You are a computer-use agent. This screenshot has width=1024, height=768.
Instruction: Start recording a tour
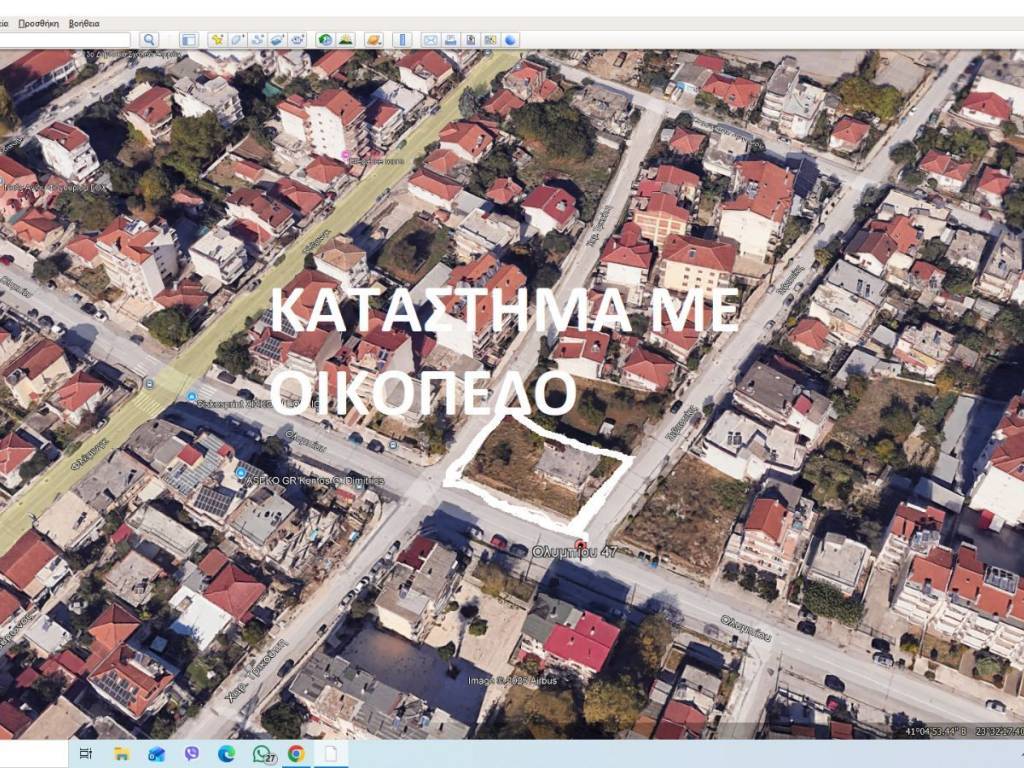tap(297, 40)
